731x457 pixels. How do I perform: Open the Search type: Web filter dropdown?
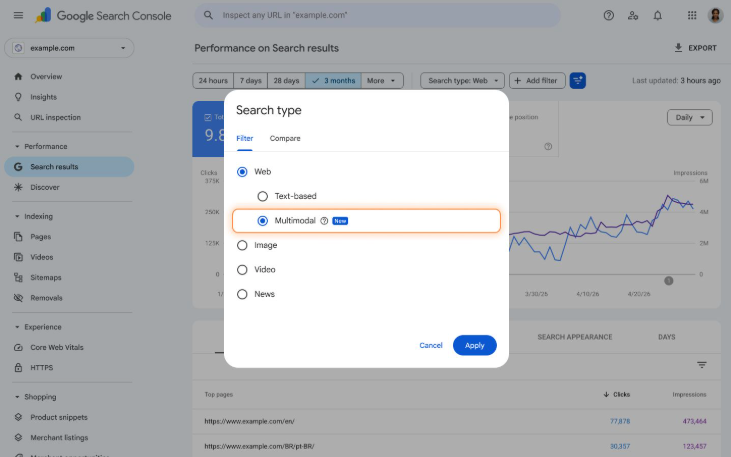[462, 81]
